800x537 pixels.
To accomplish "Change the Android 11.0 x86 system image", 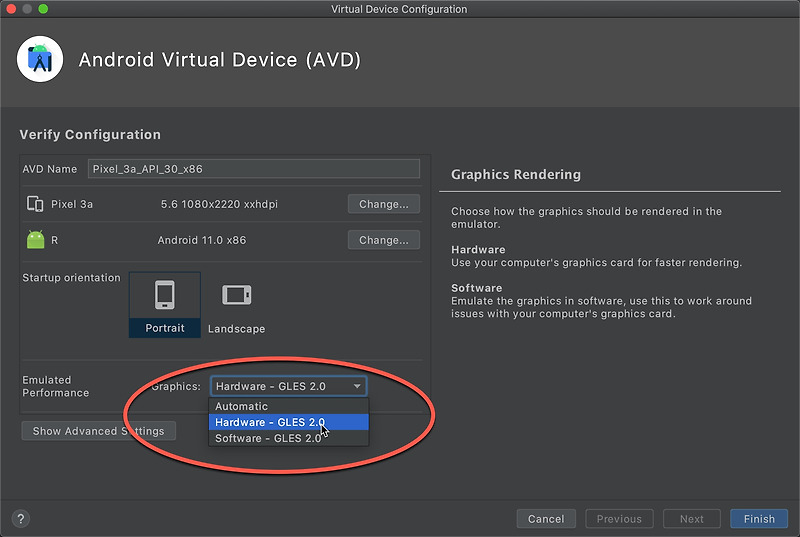I will tap(384, 240).
